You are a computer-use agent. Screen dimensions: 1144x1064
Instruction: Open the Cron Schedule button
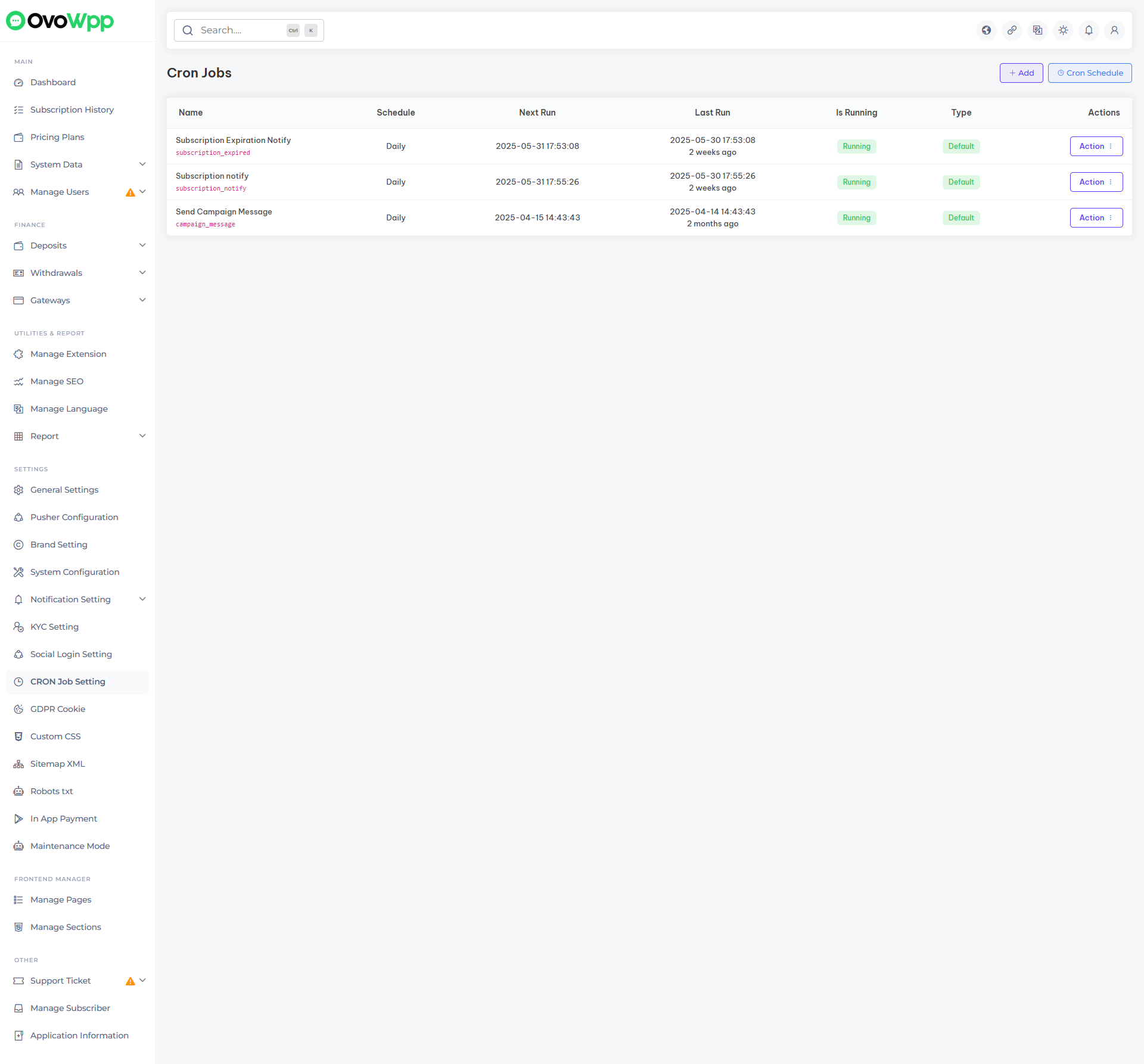[1090, 73]
